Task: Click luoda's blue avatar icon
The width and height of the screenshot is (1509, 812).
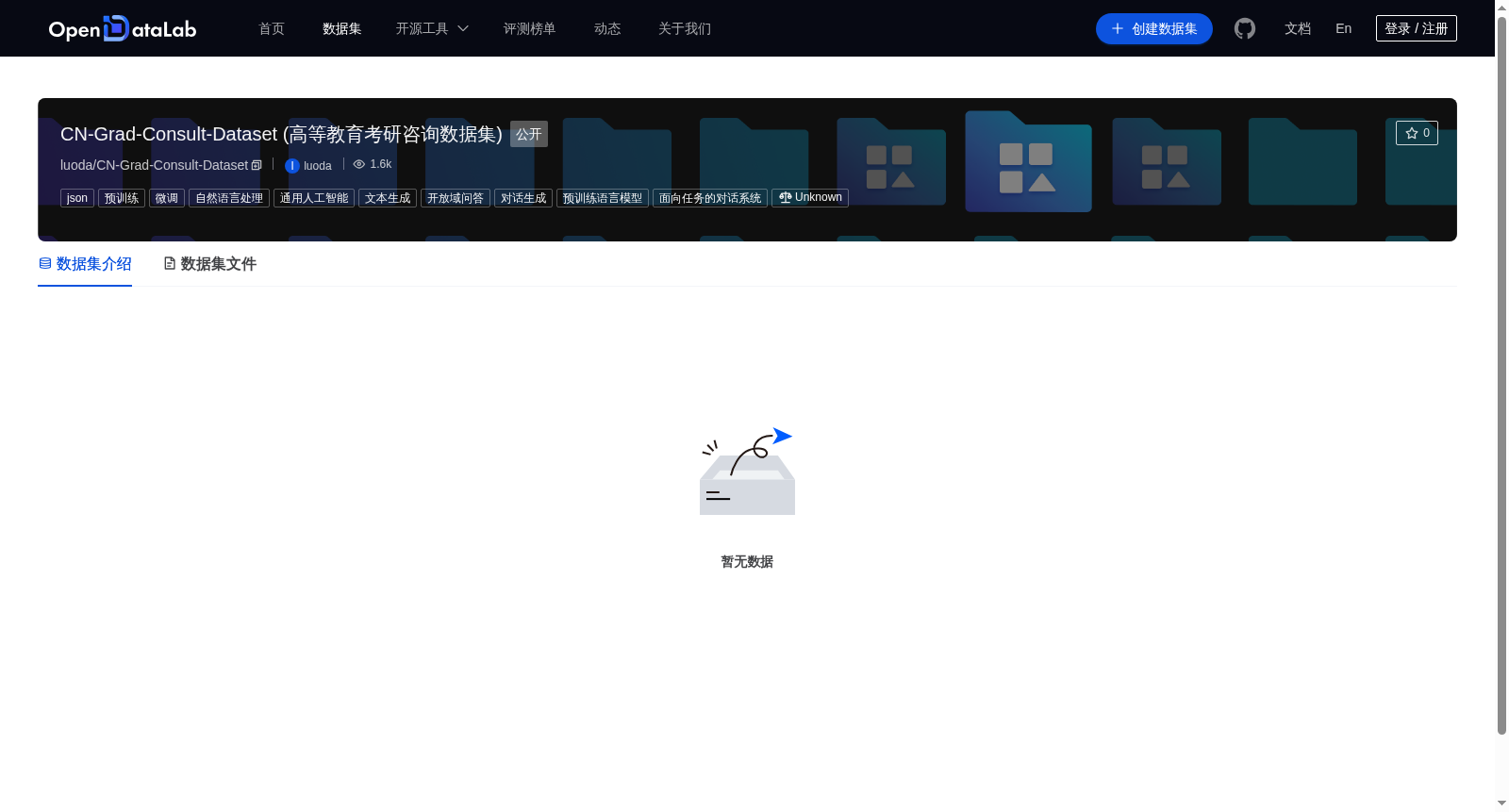Action: pos(292,166)
